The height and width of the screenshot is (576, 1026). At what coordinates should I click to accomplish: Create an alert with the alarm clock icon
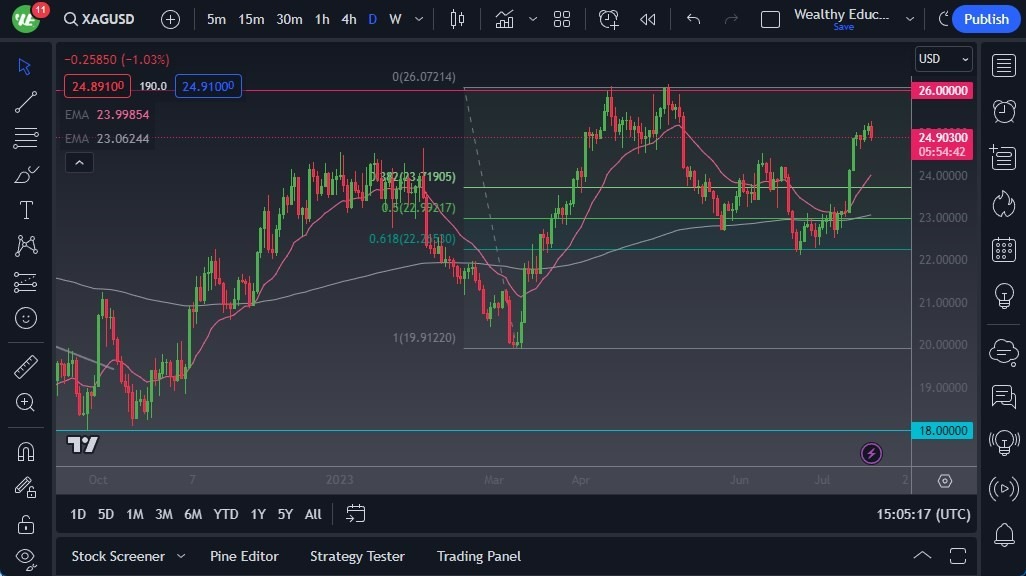pyautogui.click(x=608, y=19)
